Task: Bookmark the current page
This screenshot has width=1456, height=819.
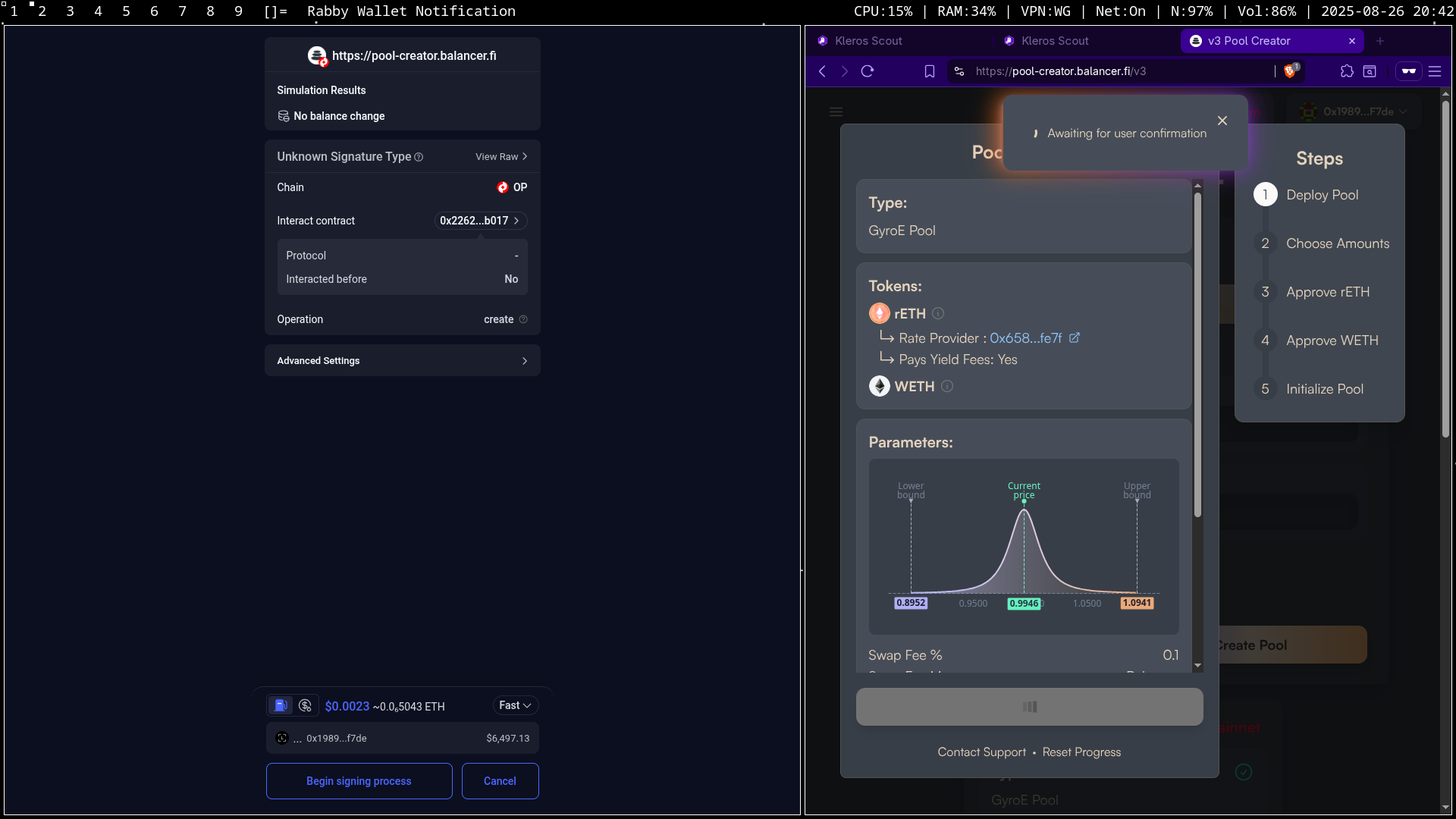Action: [930, 71]
